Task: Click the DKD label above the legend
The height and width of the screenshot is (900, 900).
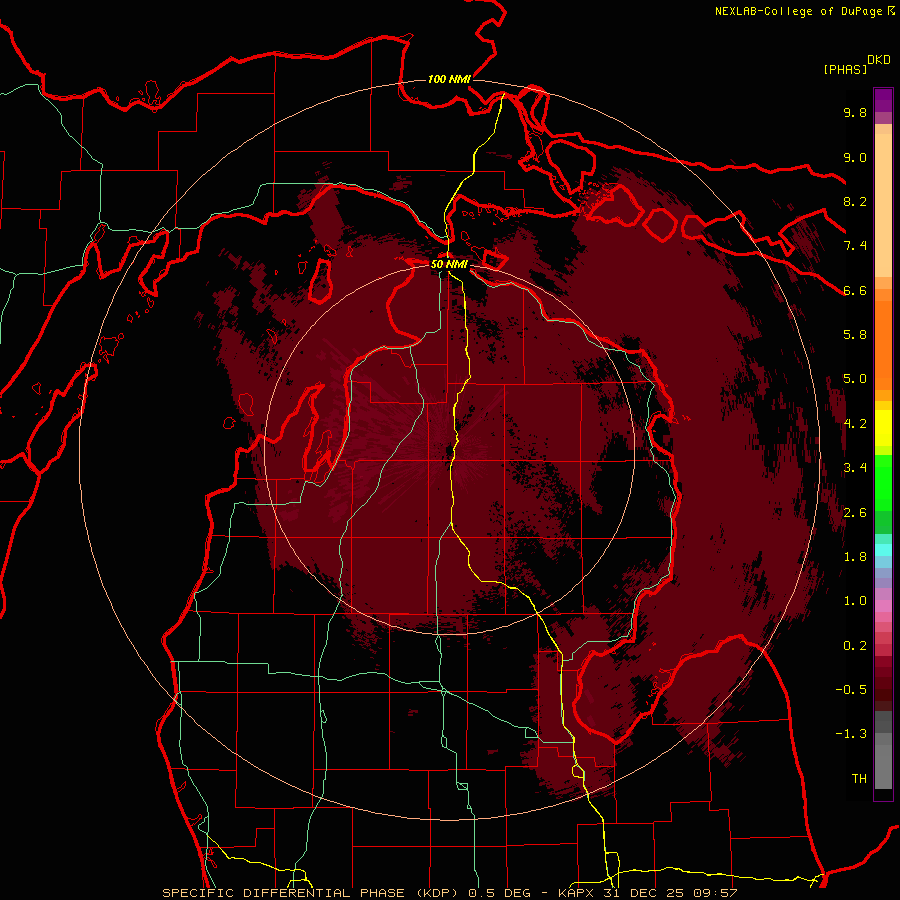Action: pyautogui.click(x=879, y=60)
